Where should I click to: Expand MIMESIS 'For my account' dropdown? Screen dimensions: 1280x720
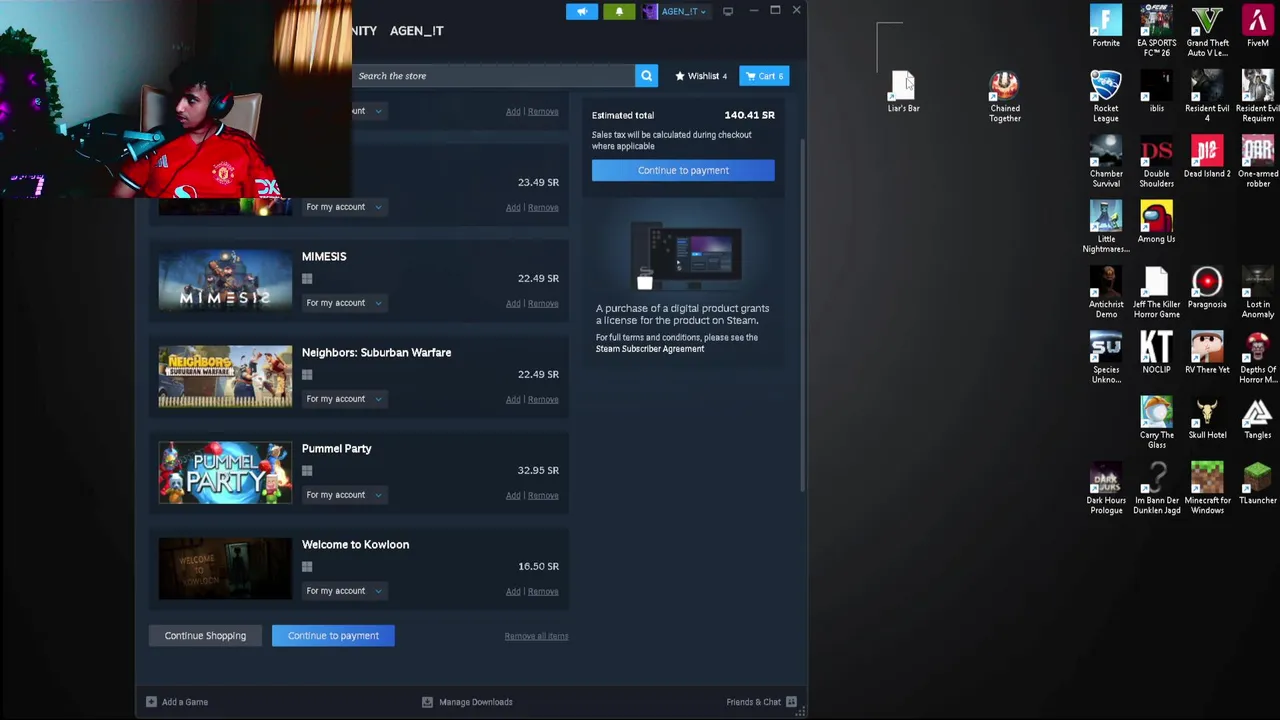pyautogui.click(x=344, y=303)
